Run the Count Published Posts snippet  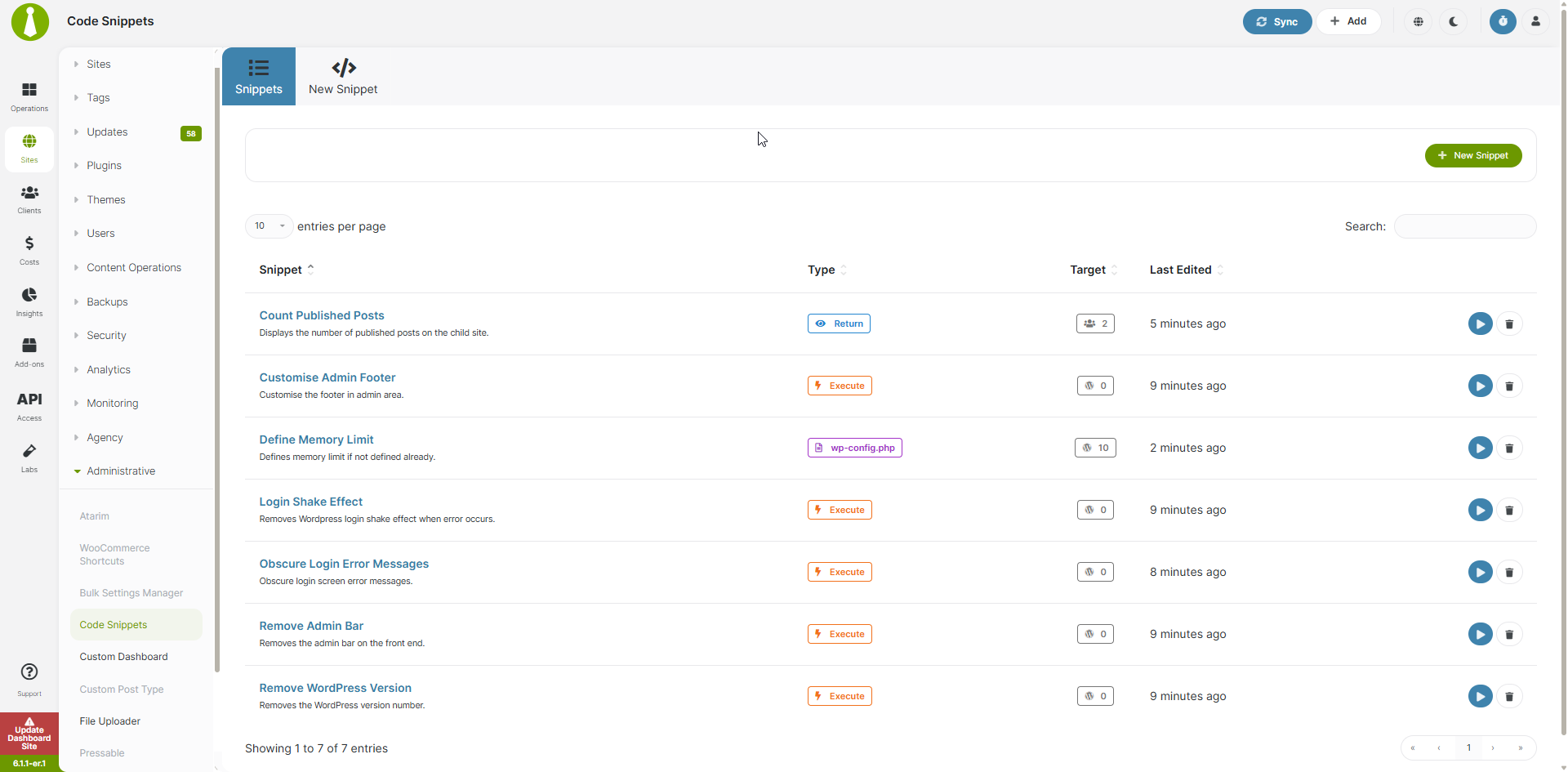point(1480,324)
